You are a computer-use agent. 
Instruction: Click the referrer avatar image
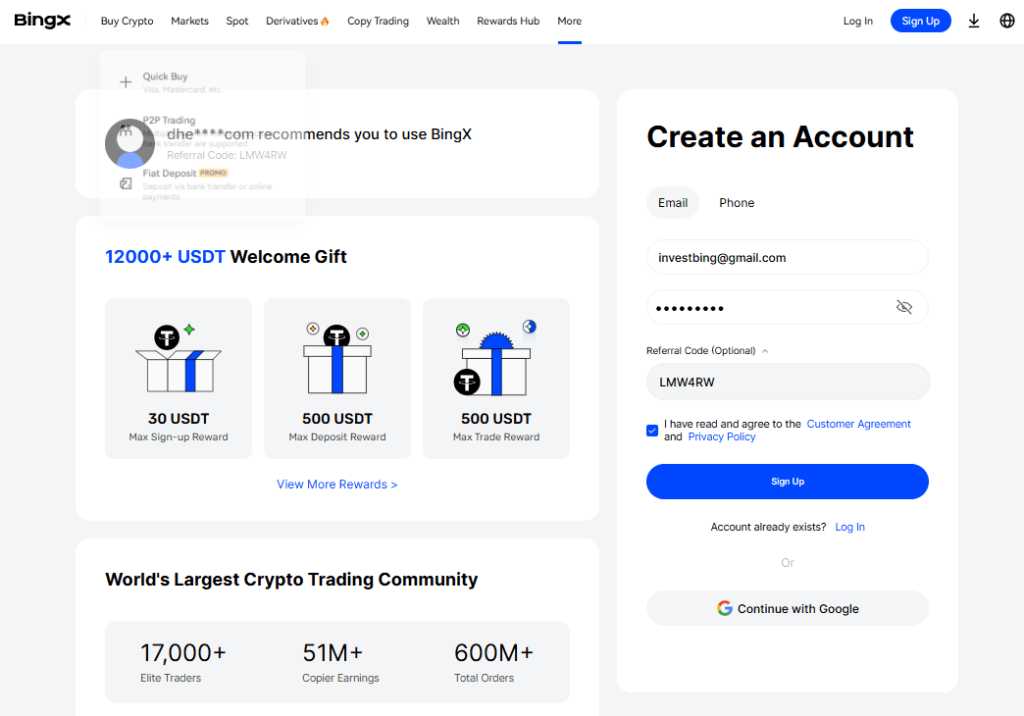tap(130, 143)
